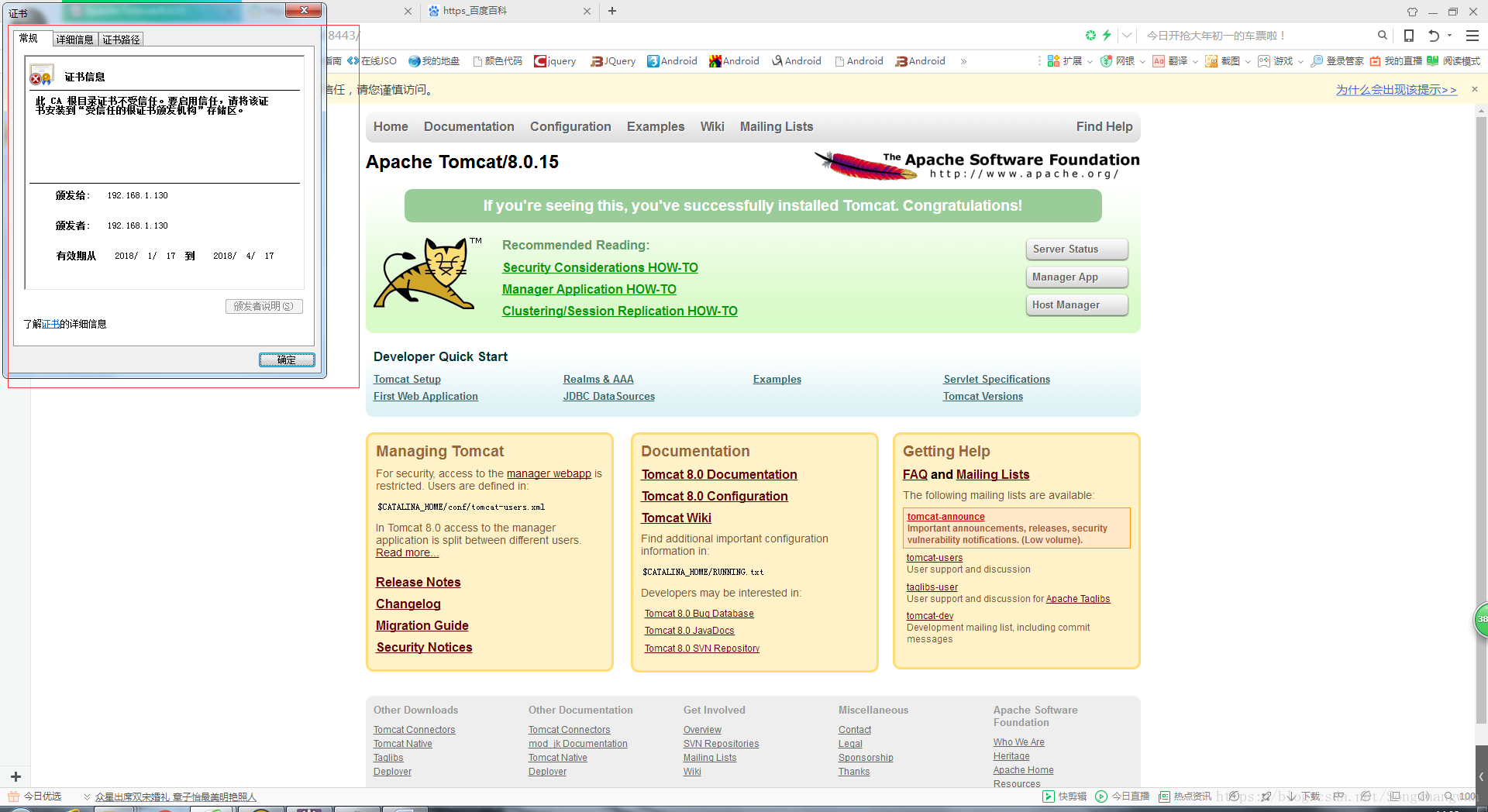Open the browser hamburger menu icon
Image resolution: width=1488 pixels, height=812 pixels.
[1472, 36]
